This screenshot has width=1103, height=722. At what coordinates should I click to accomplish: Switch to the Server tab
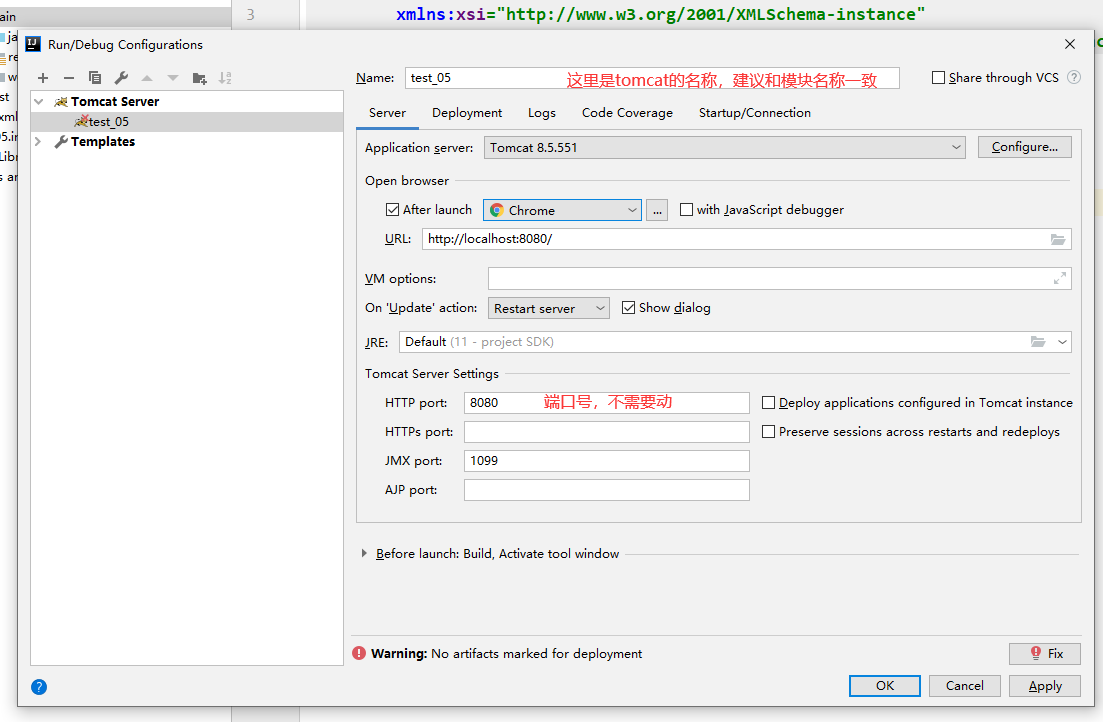pyautogui.click(x=387, y=113)
